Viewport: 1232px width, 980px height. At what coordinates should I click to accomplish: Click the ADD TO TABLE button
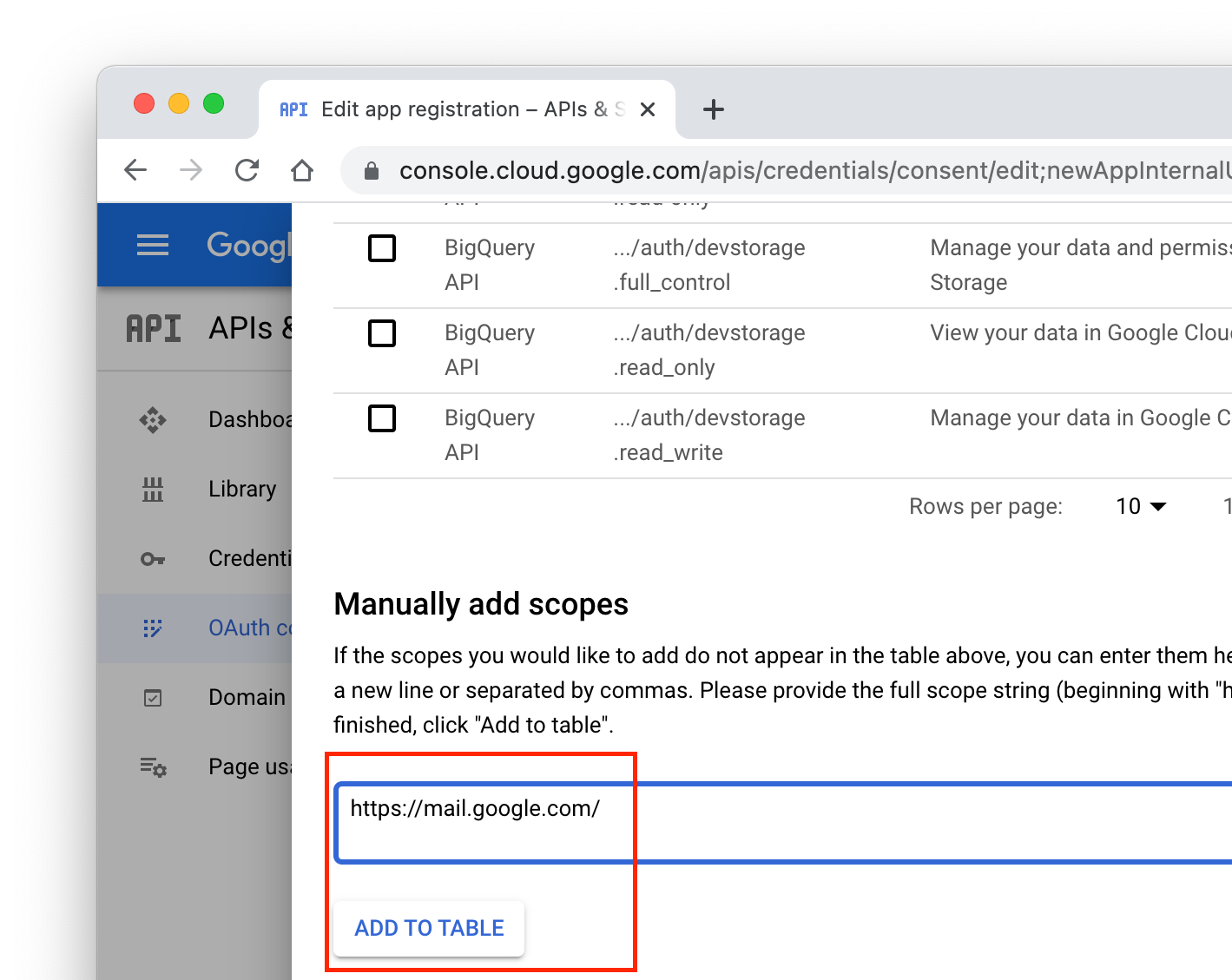(x=429, y=928)
